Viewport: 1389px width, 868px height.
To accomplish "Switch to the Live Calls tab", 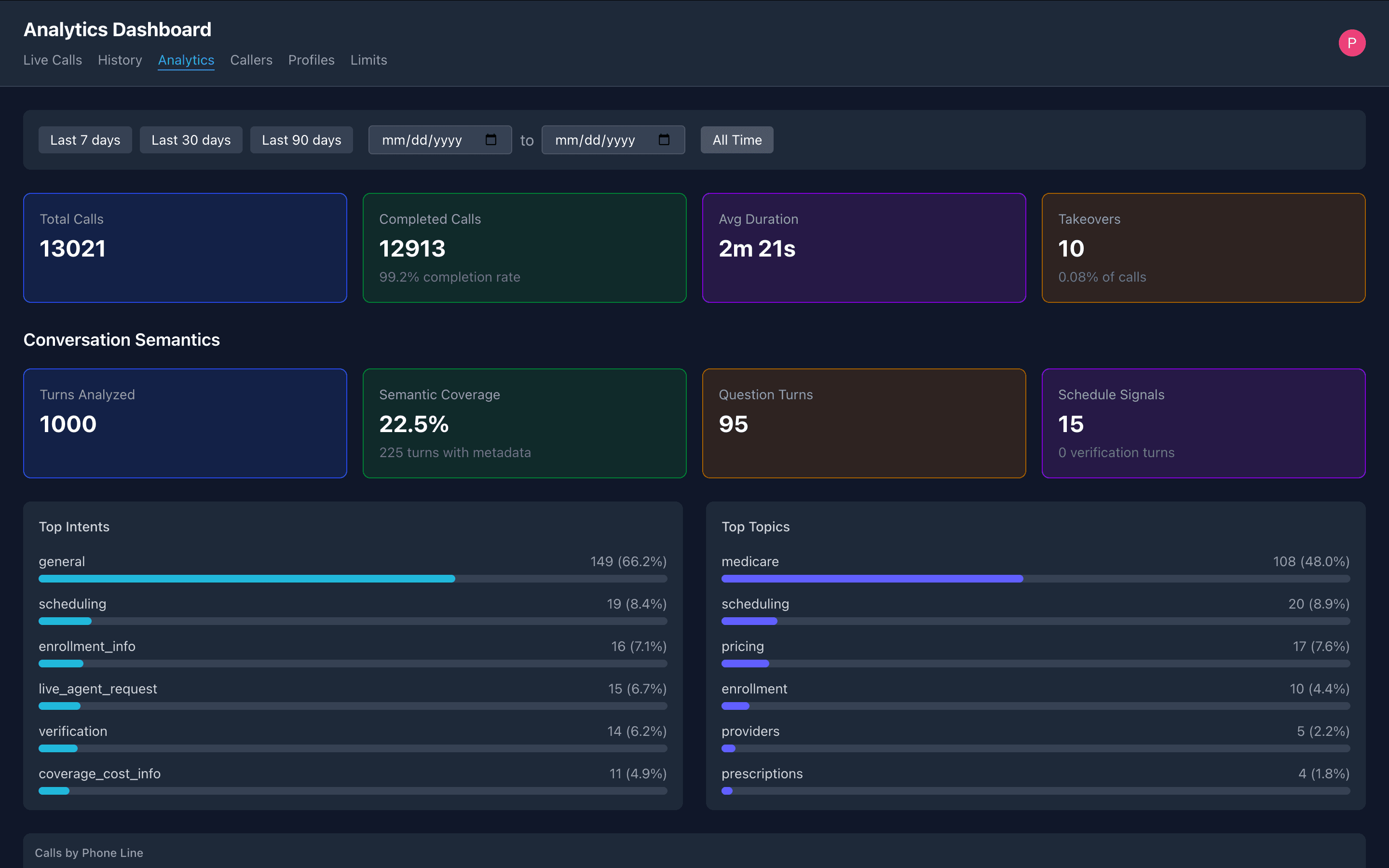I will (x=52, y=60).
